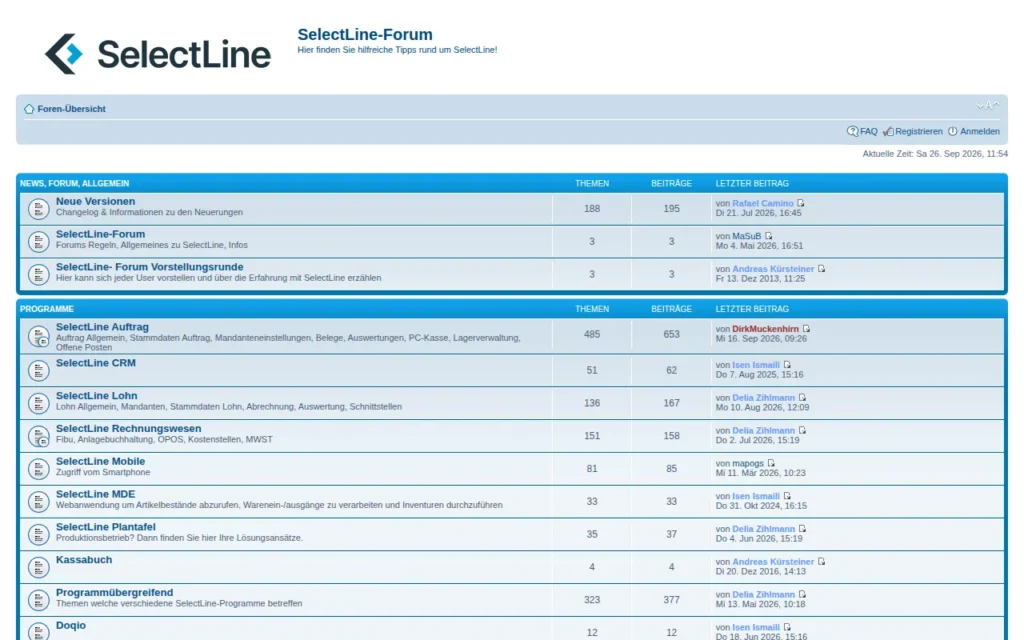1024x640 pixels.
Task: Click forum icon beside Kassabuch
Action: coord(39,567)
